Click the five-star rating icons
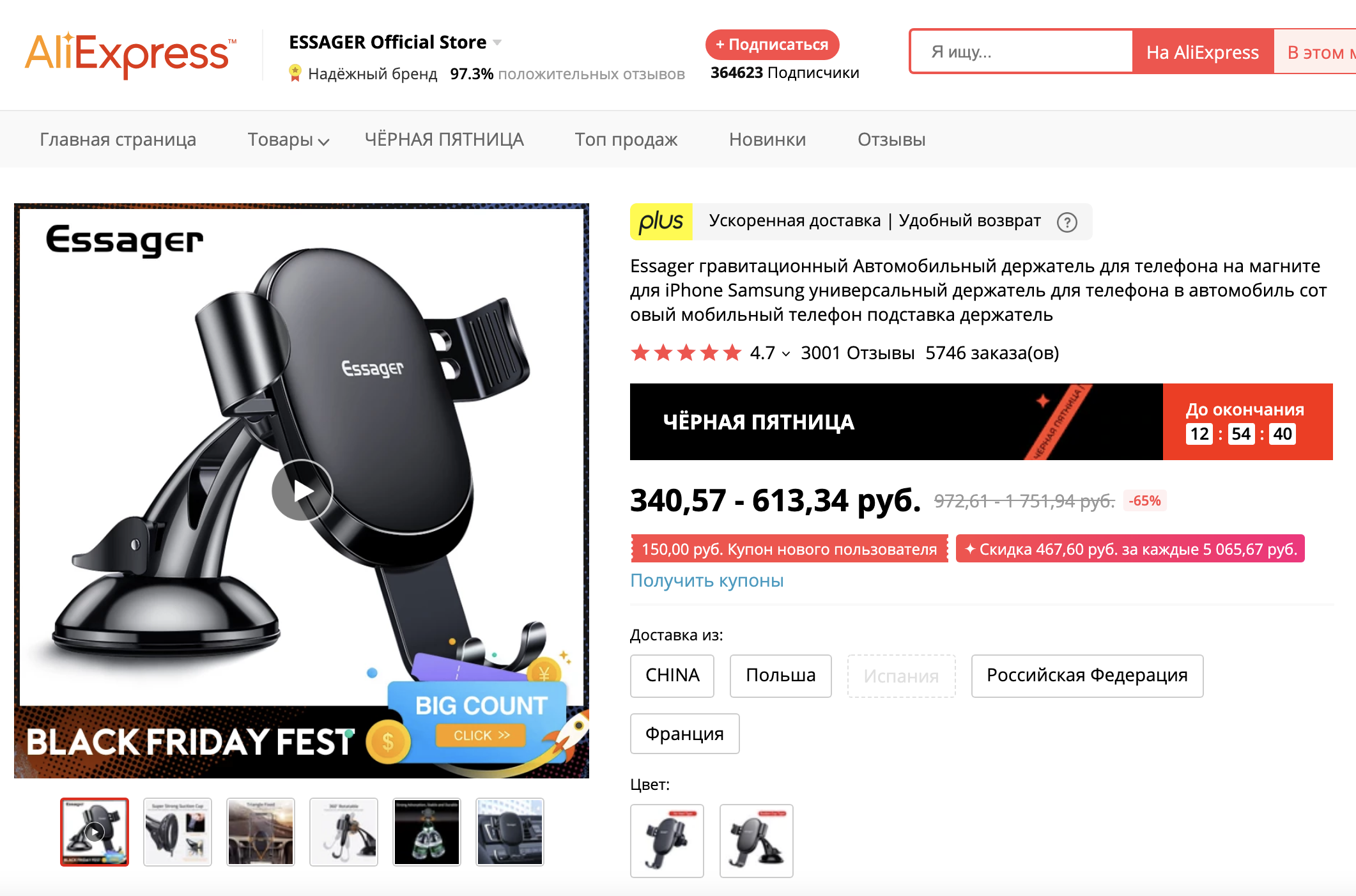Image resolution: width=1356 pixels, height=896 pixels. (x=686, y=353)
